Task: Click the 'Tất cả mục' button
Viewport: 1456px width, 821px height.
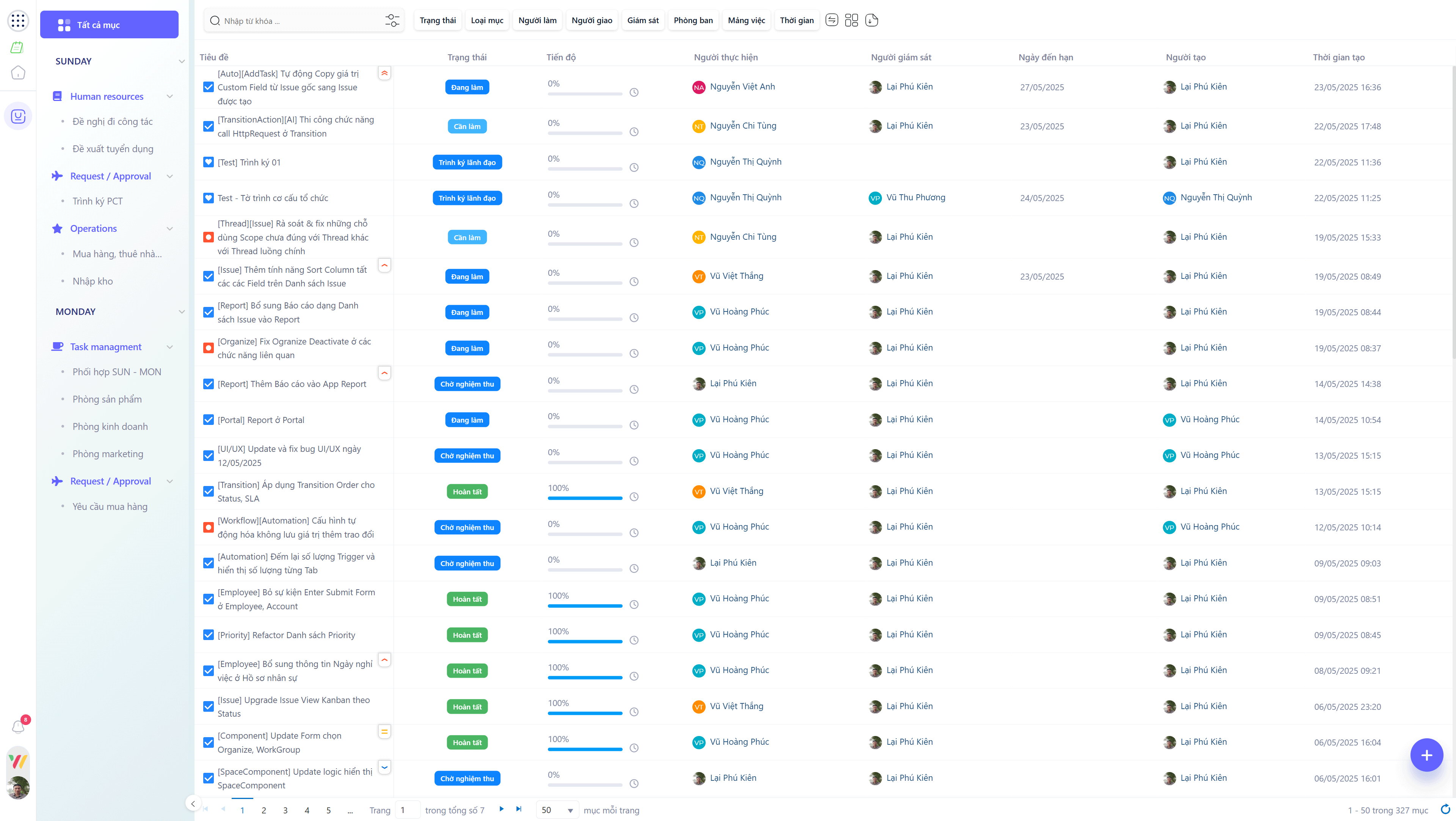Action: [x=109, y=24]
